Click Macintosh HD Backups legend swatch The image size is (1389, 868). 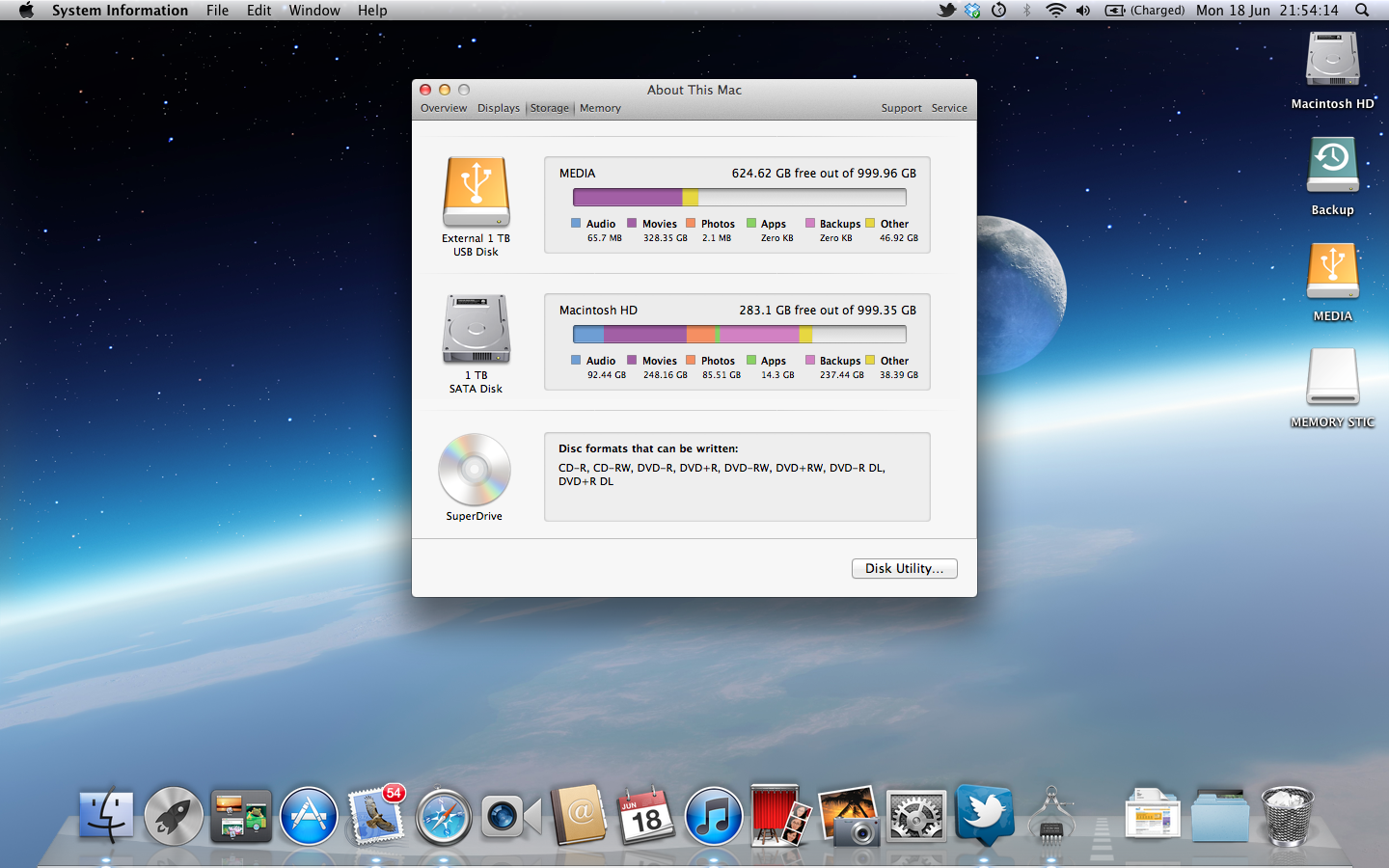click(x=810, y=360)
